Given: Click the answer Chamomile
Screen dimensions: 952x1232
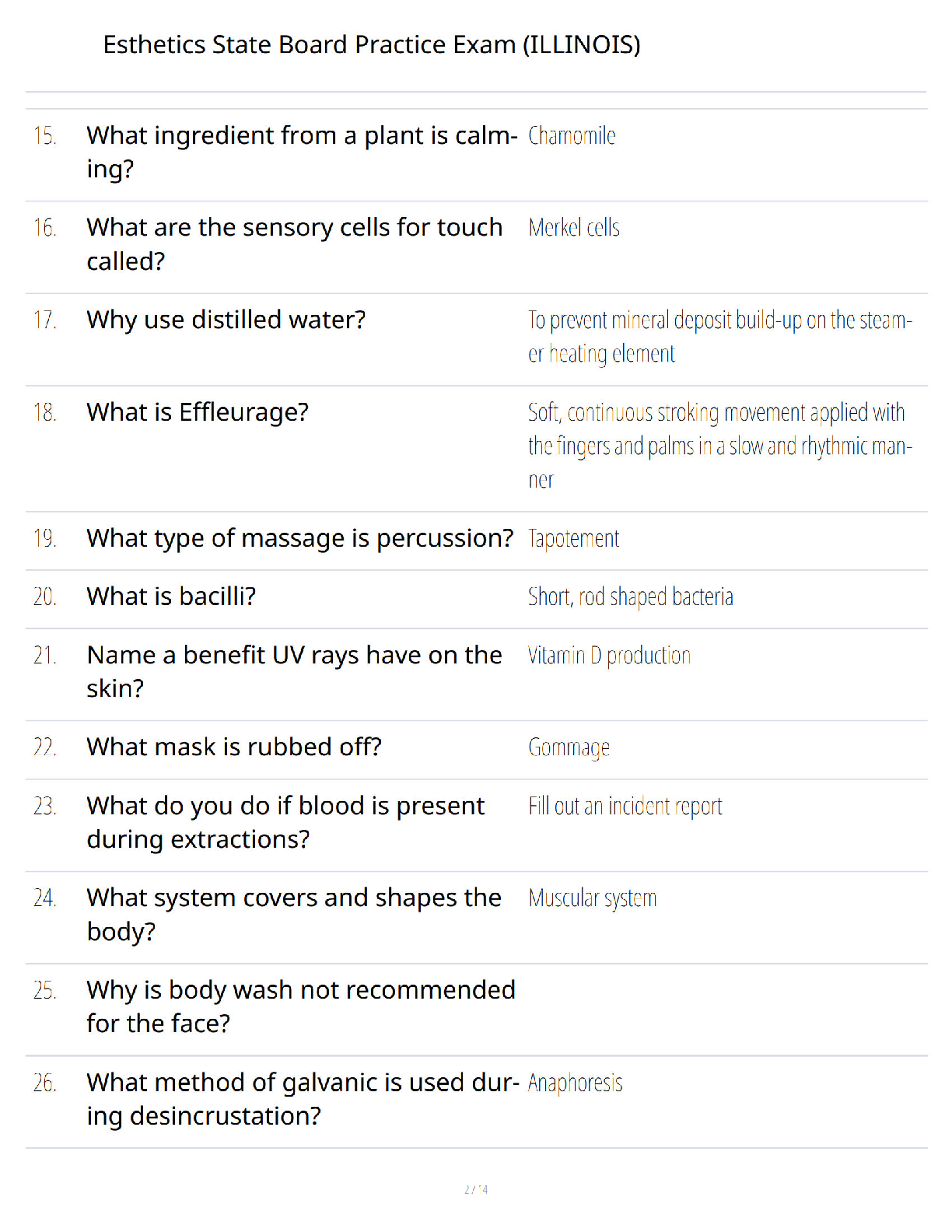Looking at the screenshot, I should [572, 135].
